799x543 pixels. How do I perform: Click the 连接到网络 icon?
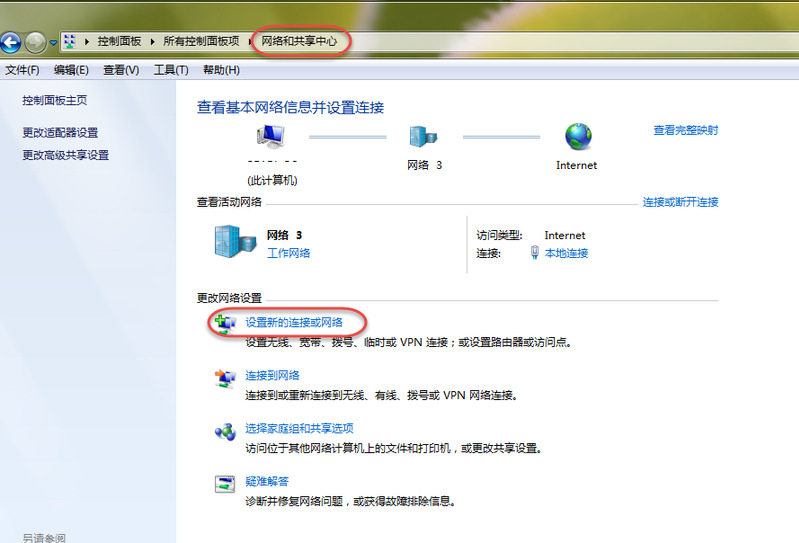(225, 378)
